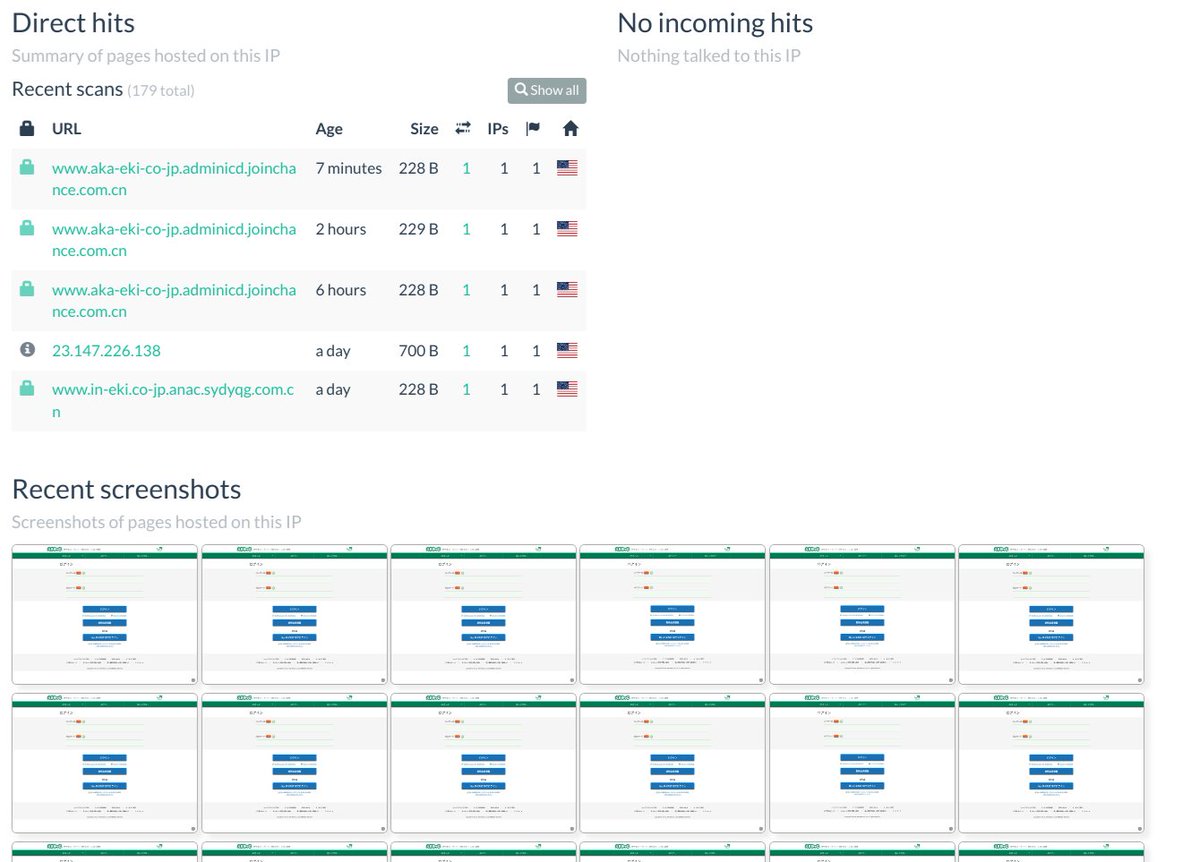Screen dimensions: 1200x862
Task: Click the green request count in the 700 B row
Action: tap(466, 351)
